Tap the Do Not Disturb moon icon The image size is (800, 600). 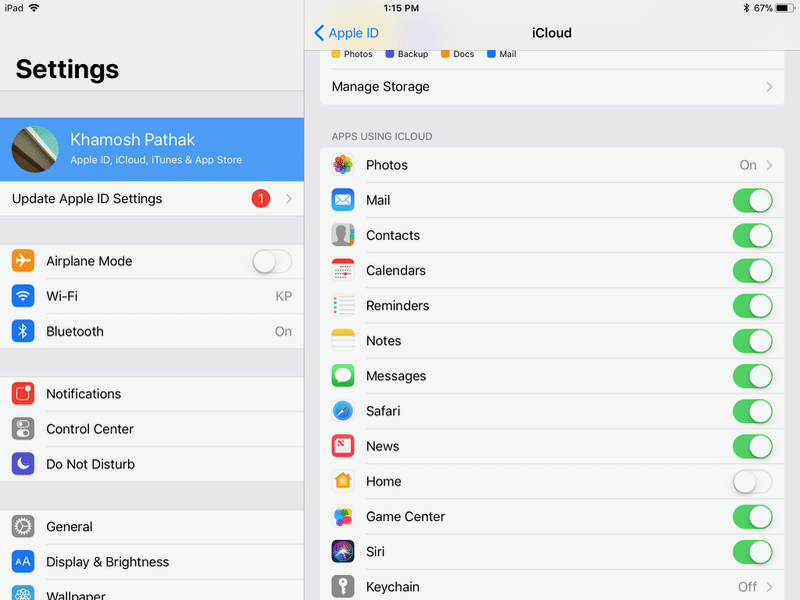[23, 464]
